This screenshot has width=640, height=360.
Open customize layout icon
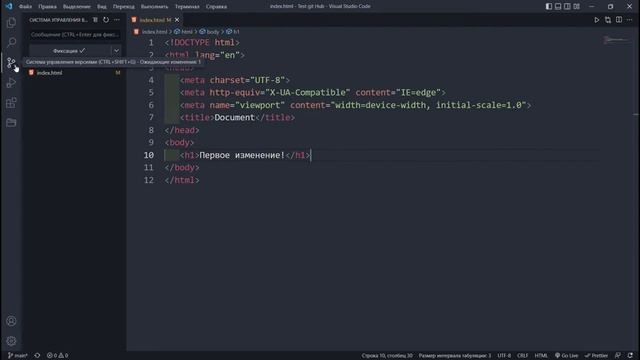pyautogui.click(x=576, y=6)
